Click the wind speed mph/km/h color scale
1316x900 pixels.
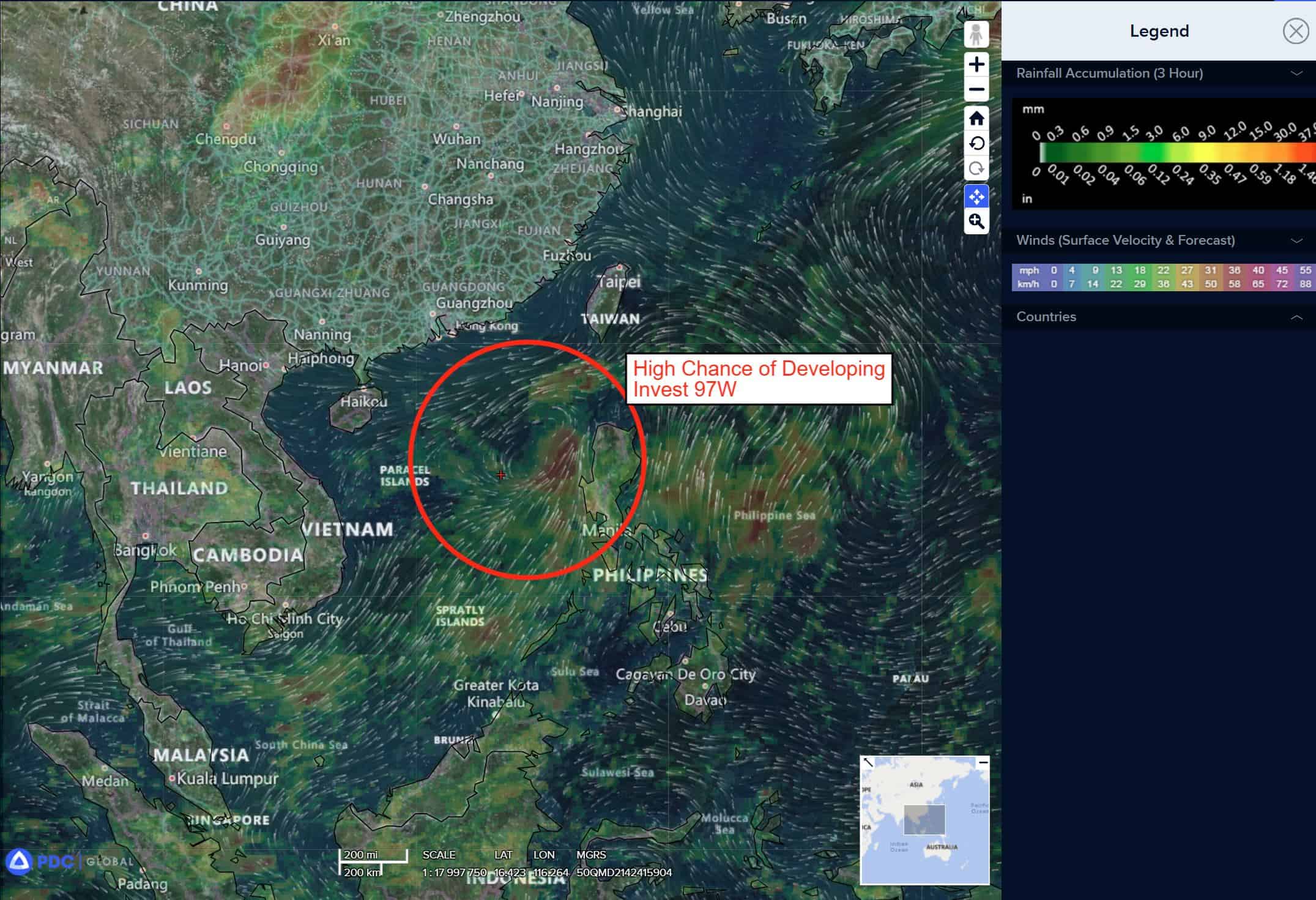pyautogui.click(x=1164, y=277)
